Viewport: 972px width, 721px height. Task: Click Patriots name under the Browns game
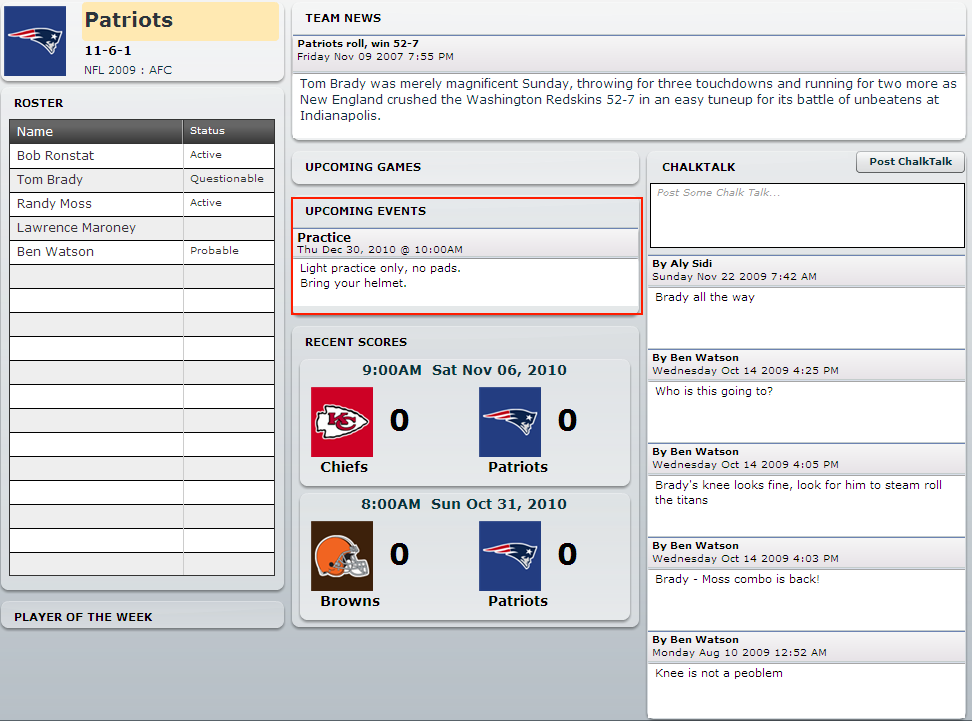(x=518, y=601)
